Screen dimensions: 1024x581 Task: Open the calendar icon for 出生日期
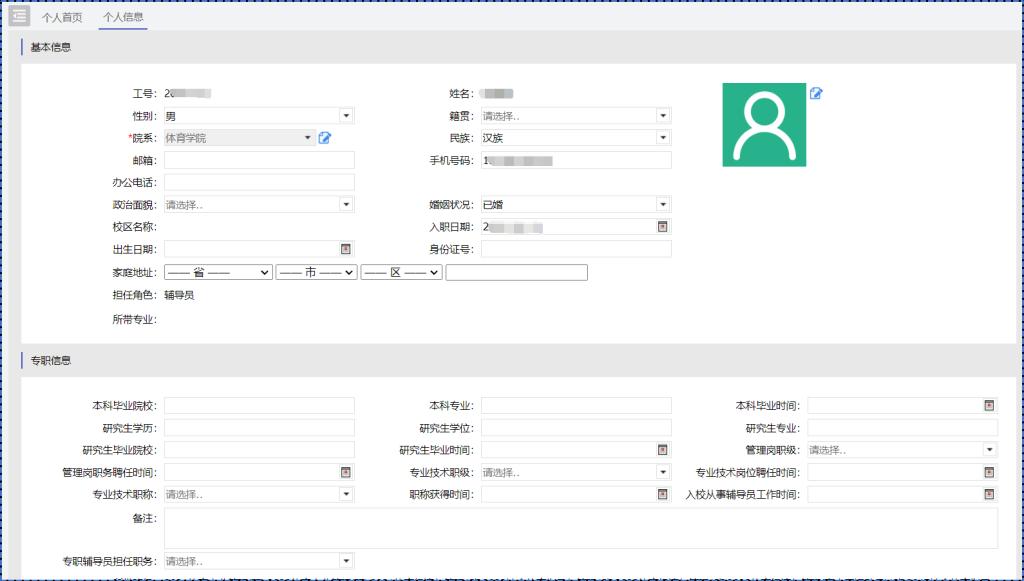[x=345, y=249]
